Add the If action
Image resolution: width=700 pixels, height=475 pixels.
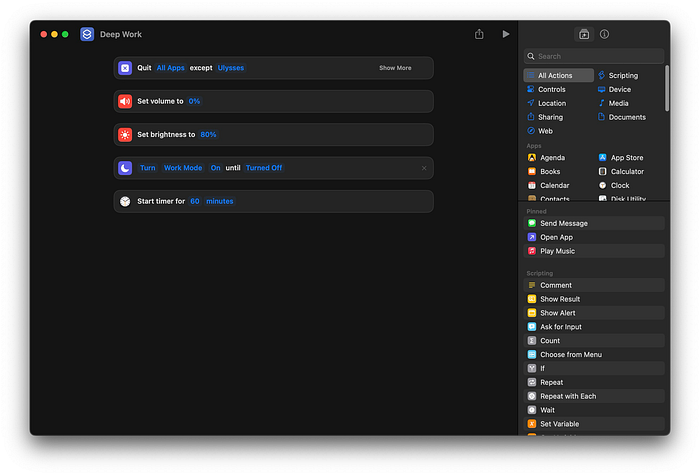point(594,368)
